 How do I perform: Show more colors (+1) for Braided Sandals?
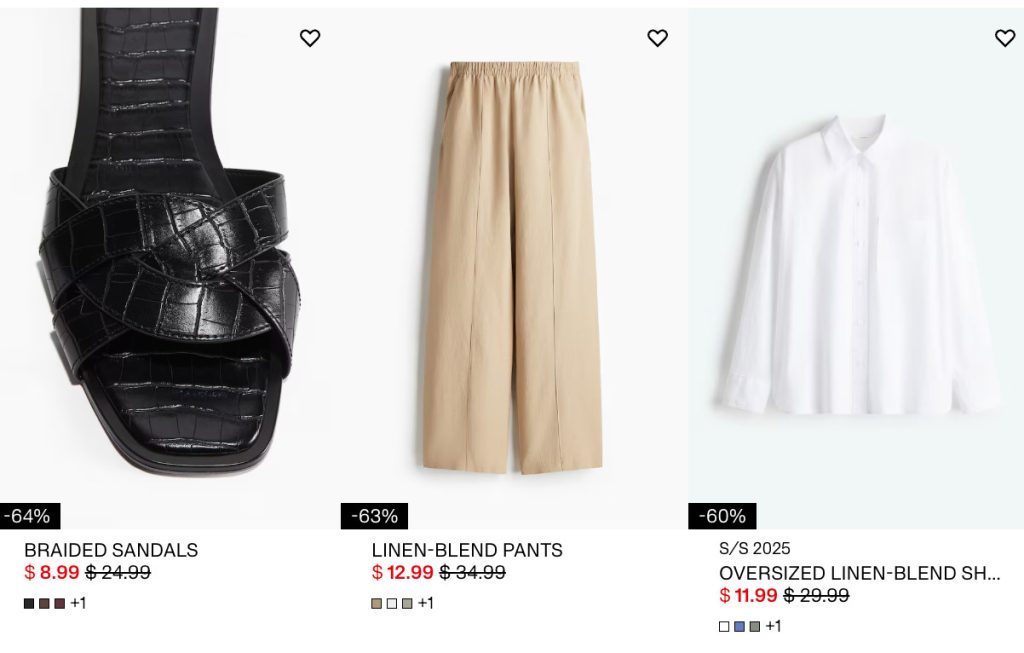78,603
